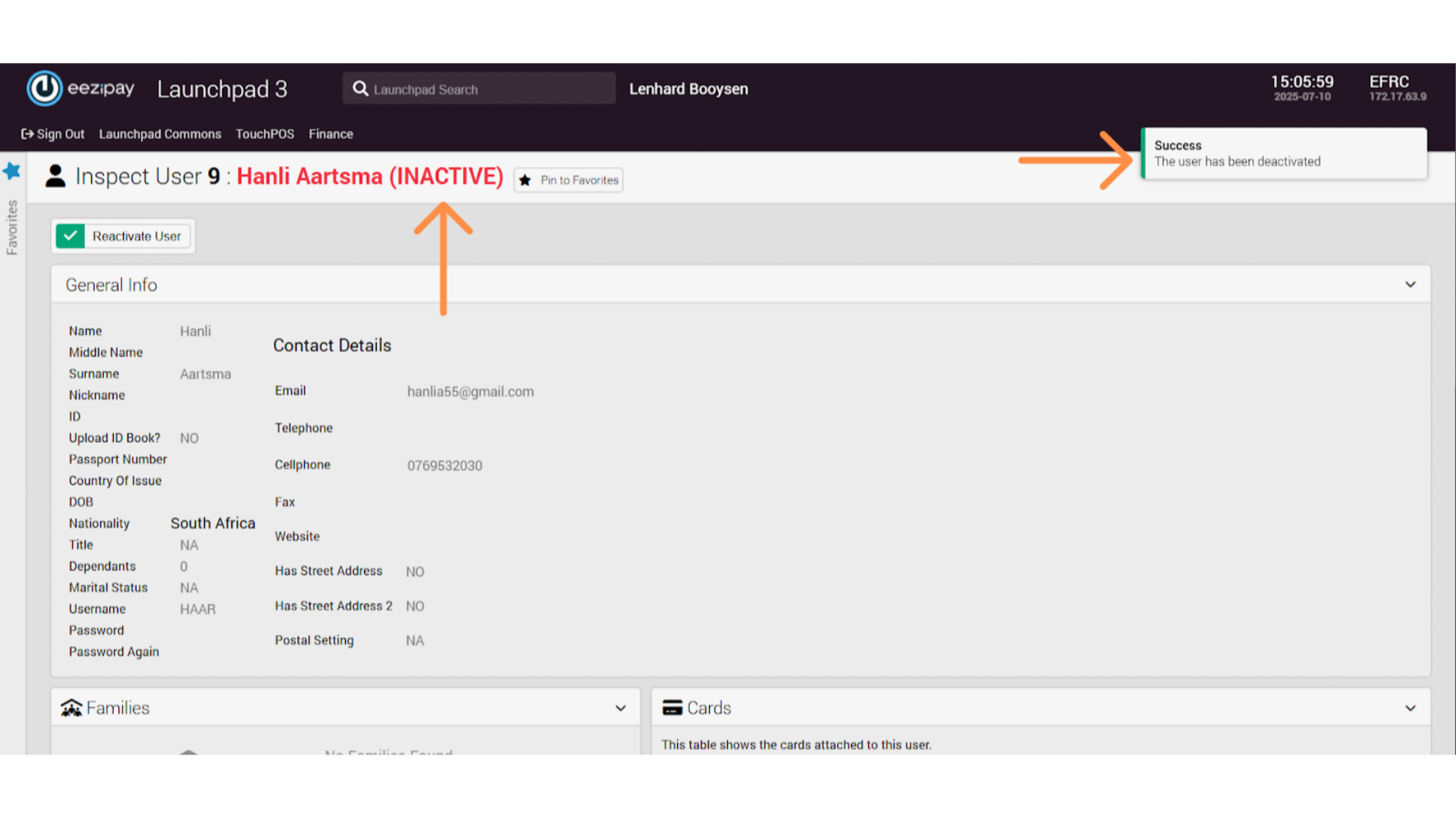Click the Middle Name label

point(105,353)
